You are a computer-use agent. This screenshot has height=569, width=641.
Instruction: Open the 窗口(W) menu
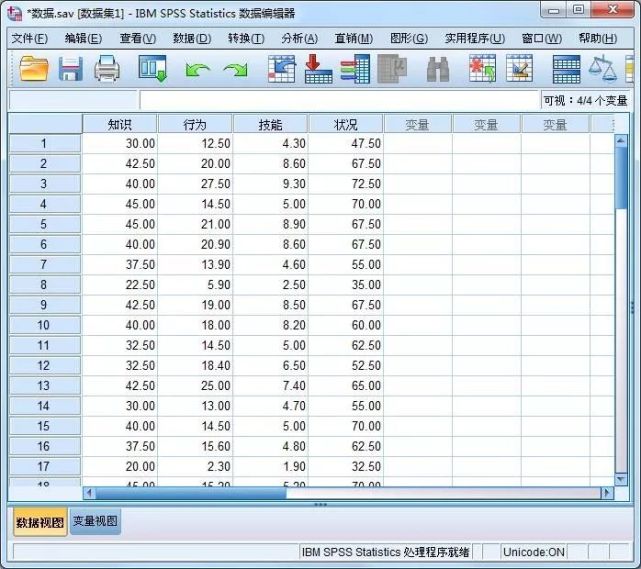(542, 38)
